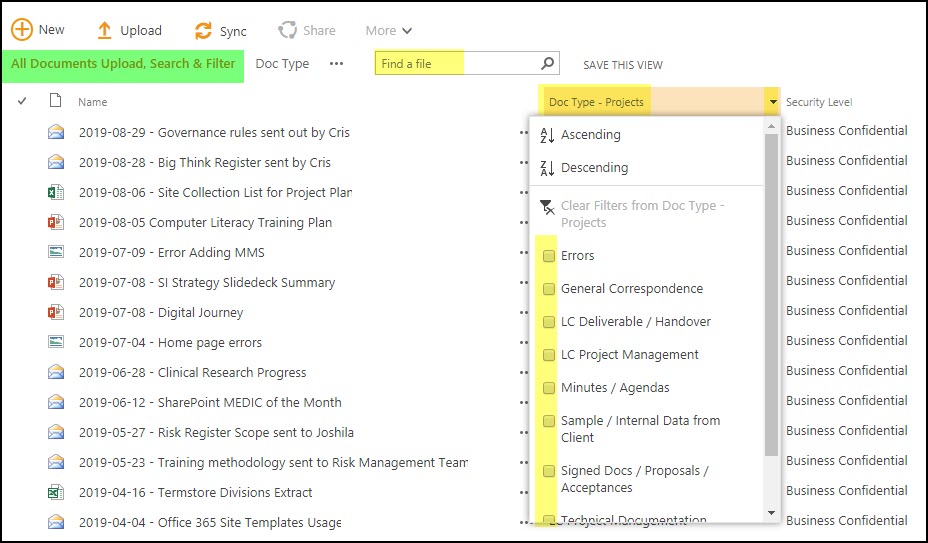This screenshot has height=543, width=928.
Task: Click the Upload arrow icon
Action: [104, 30]
